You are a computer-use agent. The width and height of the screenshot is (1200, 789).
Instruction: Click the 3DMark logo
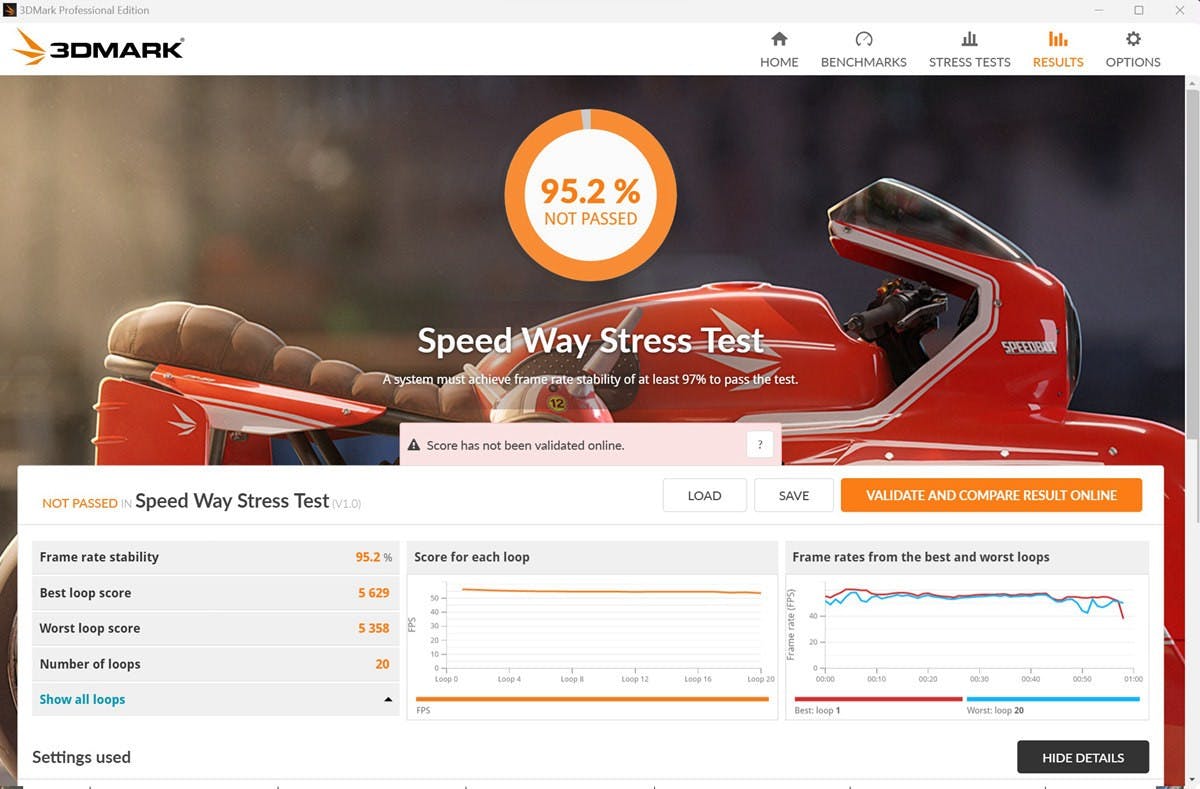[x=98, y=47]
